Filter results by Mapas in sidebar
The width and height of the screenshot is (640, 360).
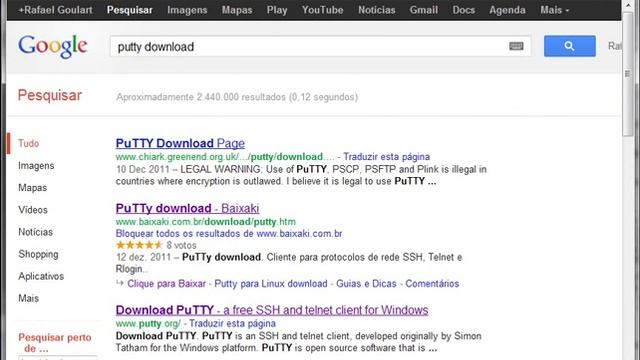32,188
